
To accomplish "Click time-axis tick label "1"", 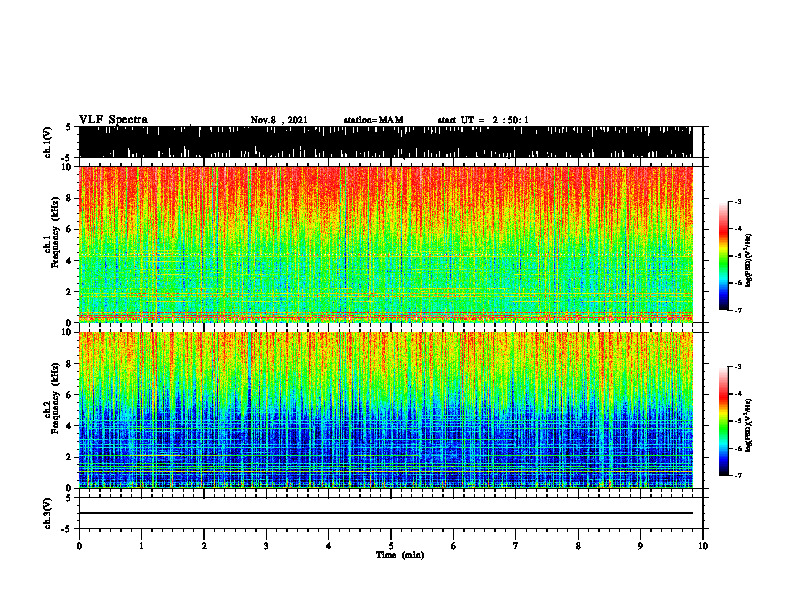I will (x=141, y=546).
